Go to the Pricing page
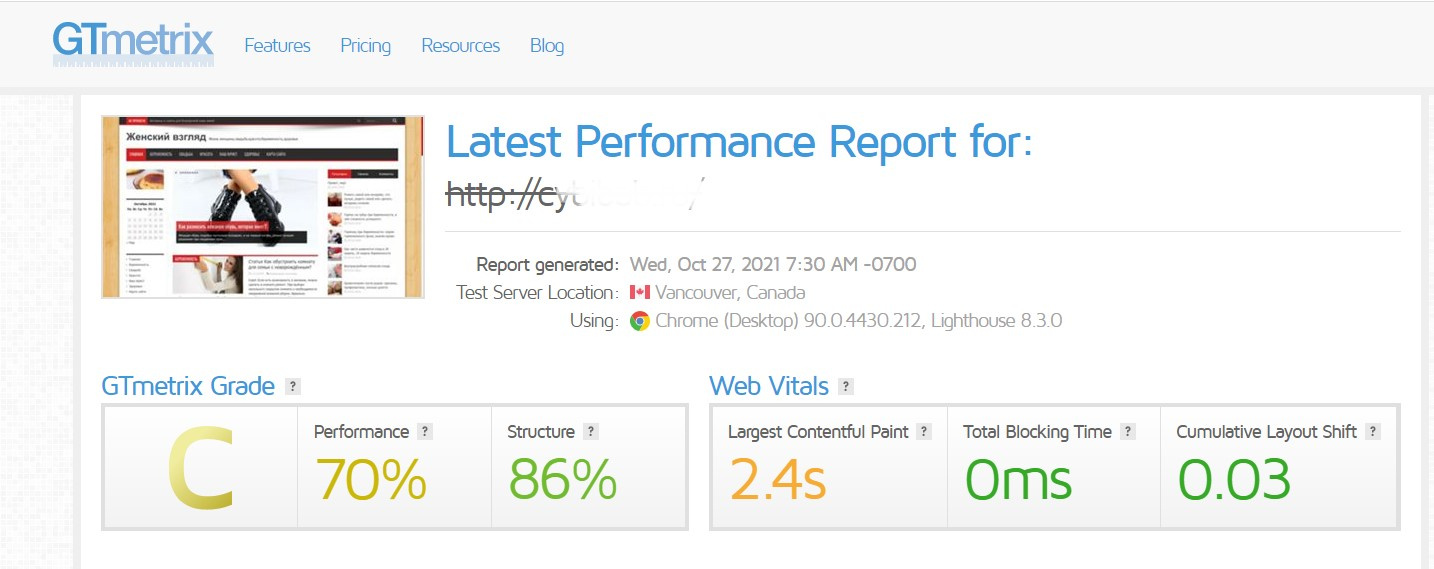Image resolution: width=1434 pixels, height=569 pixels. (365, 46)
